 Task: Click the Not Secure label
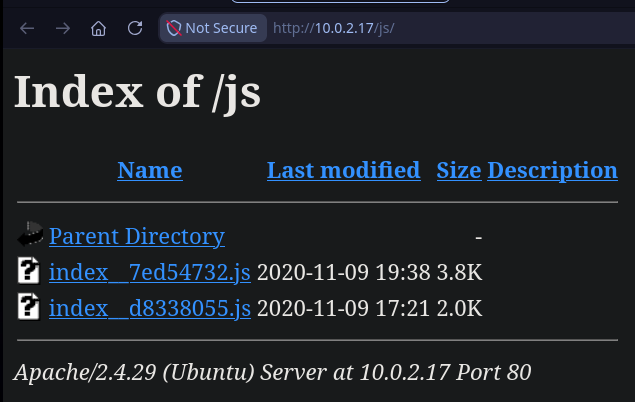click(221, 28)
